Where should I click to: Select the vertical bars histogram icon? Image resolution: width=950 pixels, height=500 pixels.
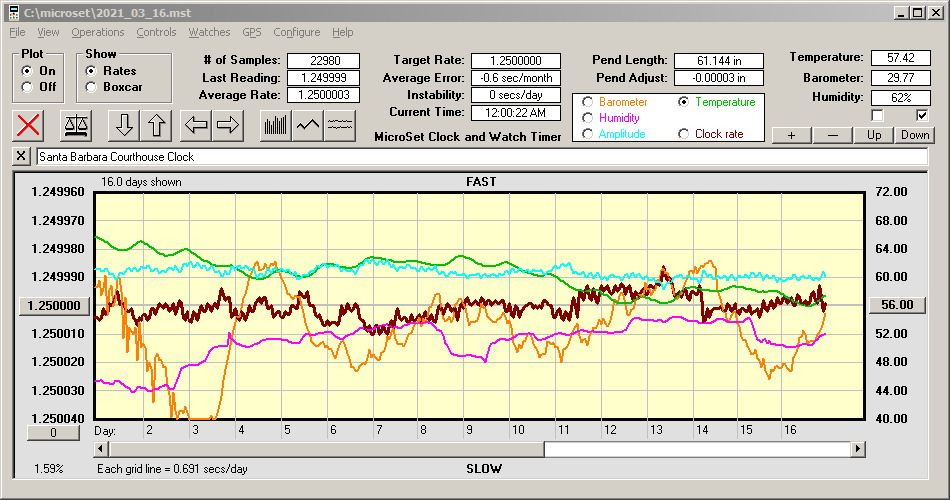pos(275,125)
